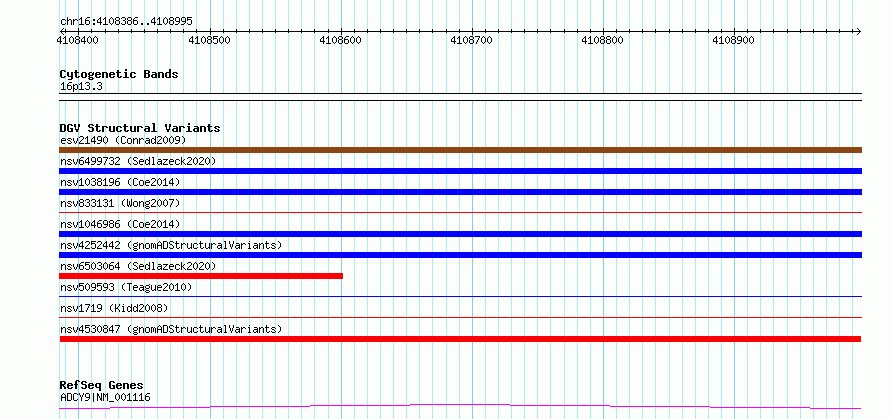The image size is (890, 419).
Task: Click the chr16:4108386..4108995 region label
Action: (126, 22)
